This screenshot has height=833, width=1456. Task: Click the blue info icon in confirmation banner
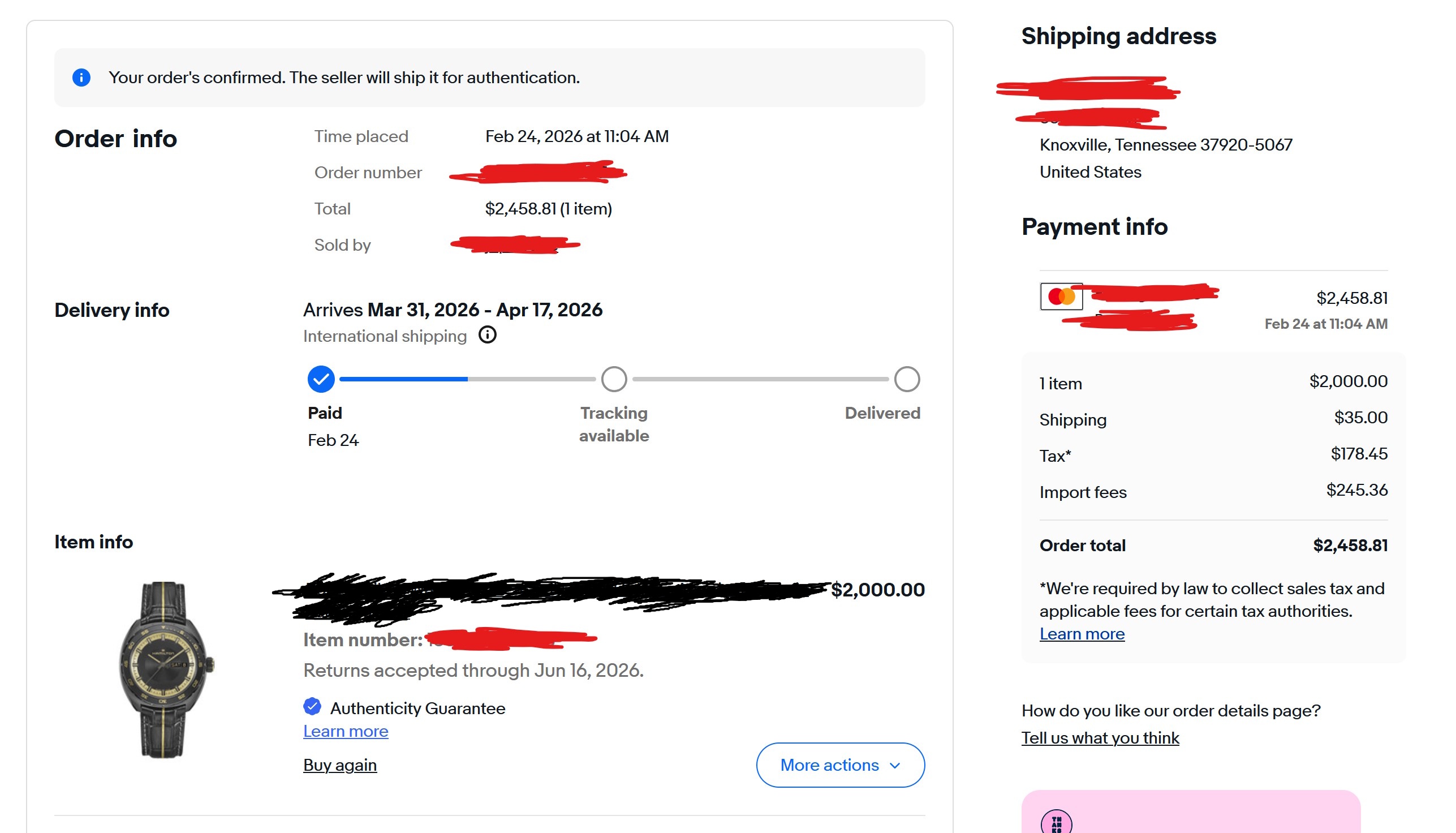pyautogui.click(x=81, y=77)
